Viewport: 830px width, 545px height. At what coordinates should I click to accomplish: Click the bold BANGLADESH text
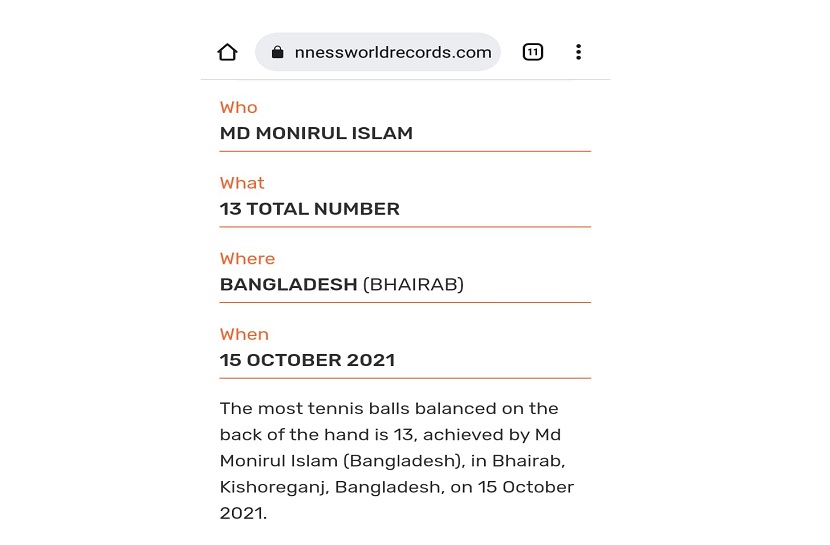288,284
